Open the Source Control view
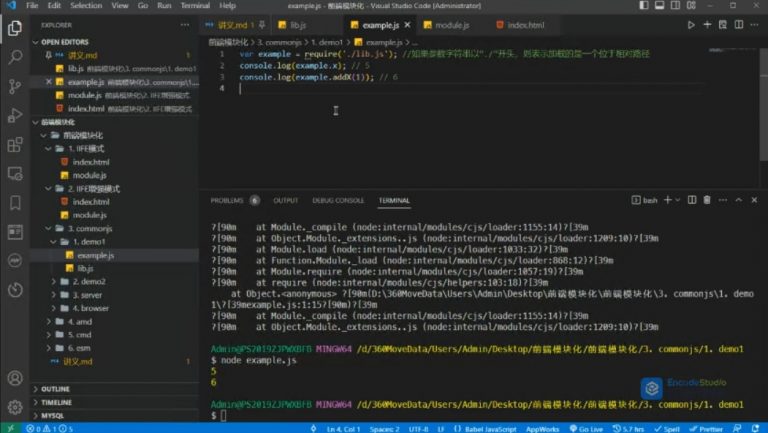768x433 pixels. [15, 87]
